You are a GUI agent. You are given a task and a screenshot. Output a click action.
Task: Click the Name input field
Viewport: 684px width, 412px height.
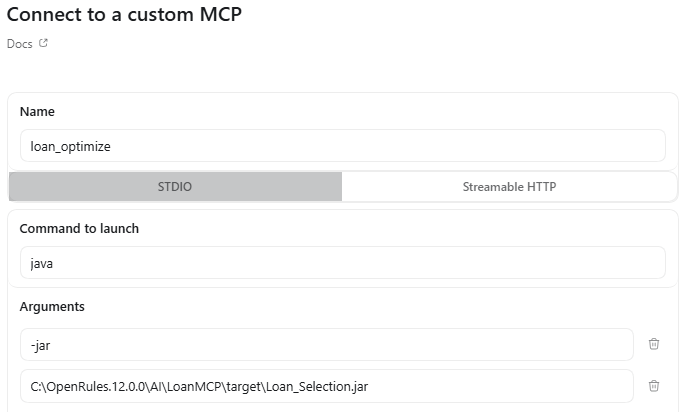342,146
